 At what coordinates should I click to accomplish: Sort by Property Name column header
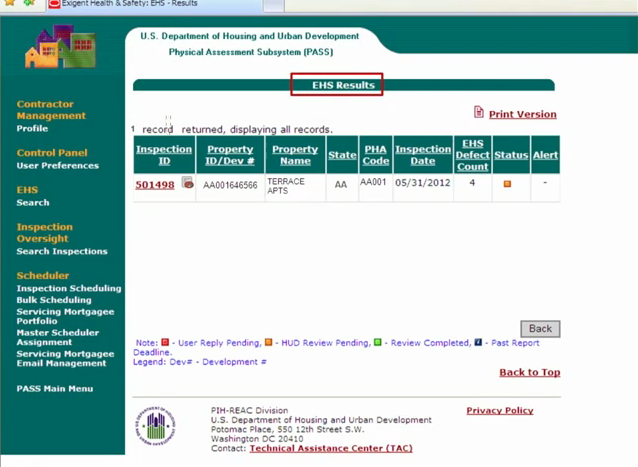(295, 155)
